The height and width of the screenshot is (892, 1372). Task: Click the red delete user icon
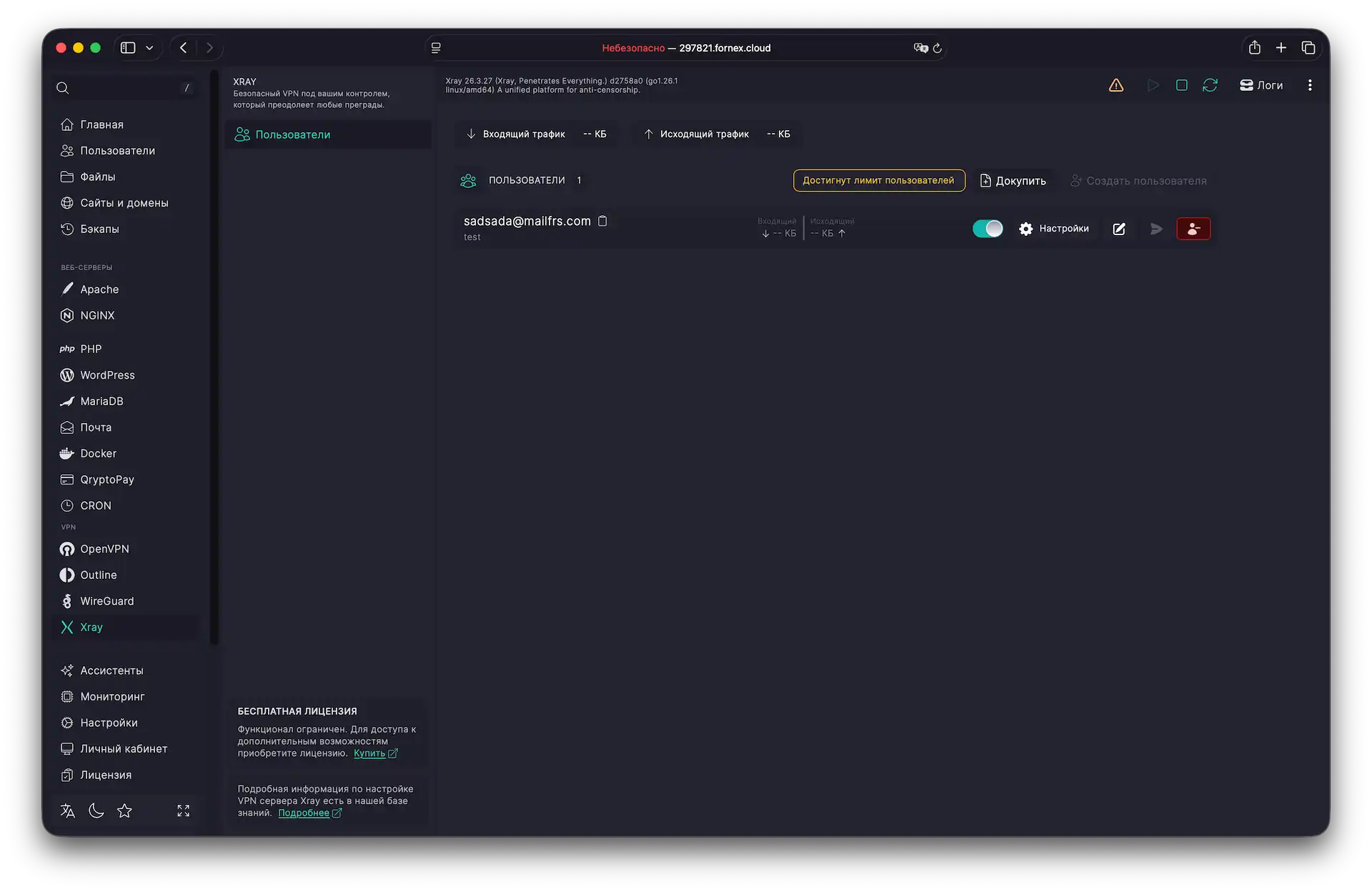(1193, 229)
